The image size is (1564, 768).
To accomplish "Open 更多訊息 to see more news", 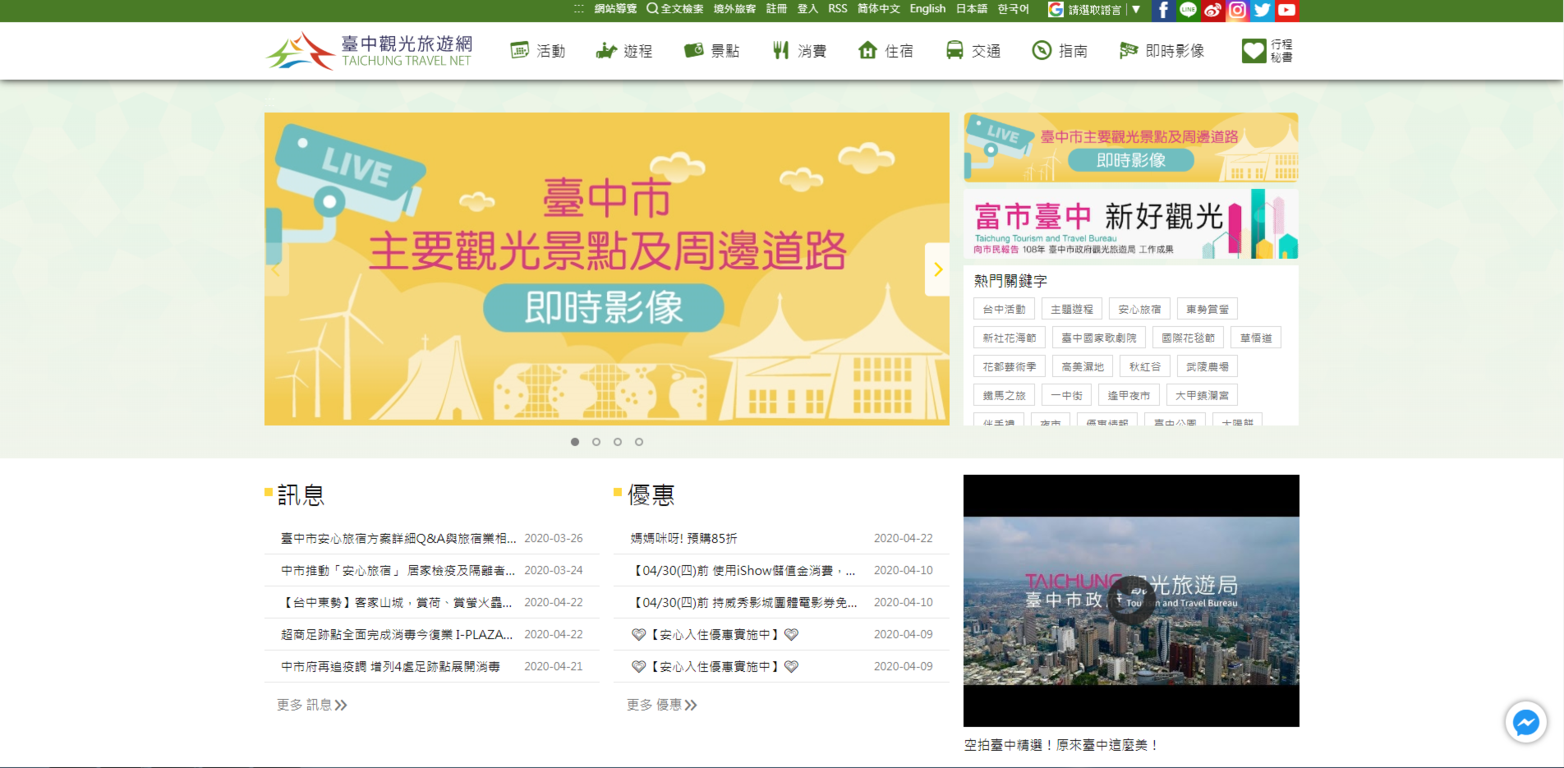I will 311,704.
